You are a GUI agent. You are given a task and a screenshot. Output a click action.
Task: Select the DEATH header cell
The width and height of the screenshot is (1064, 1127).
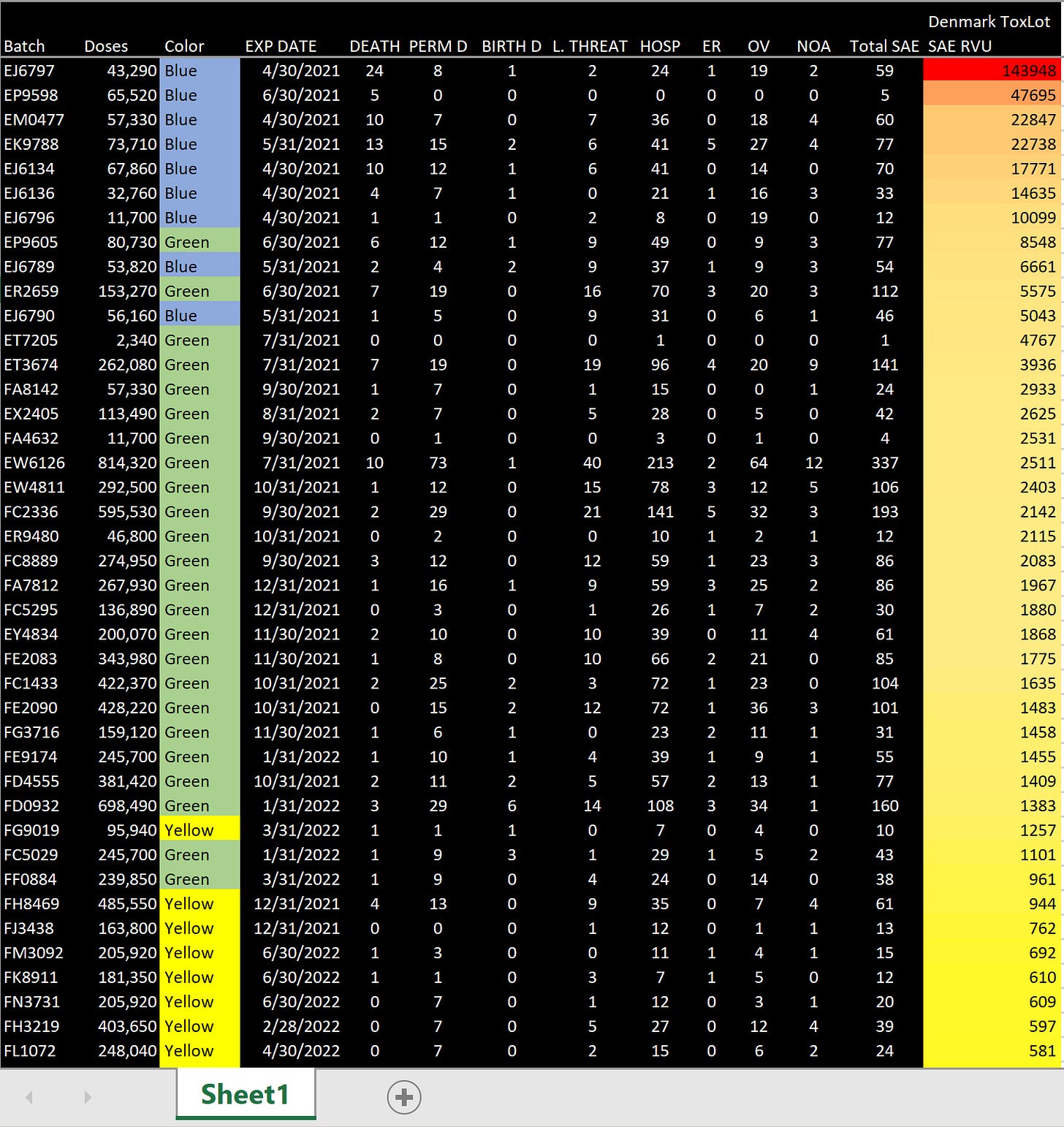coord(374,46)
